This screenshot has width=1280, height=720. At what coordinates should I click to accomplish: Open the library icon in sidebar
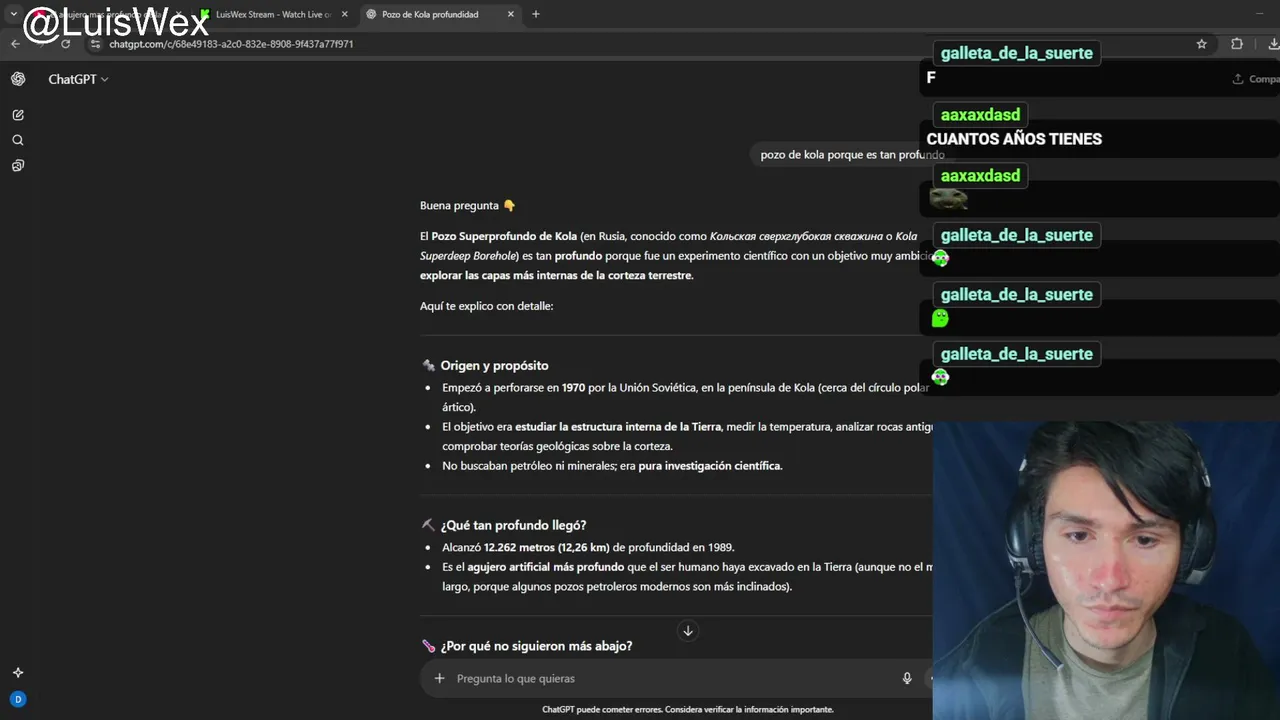18,166
